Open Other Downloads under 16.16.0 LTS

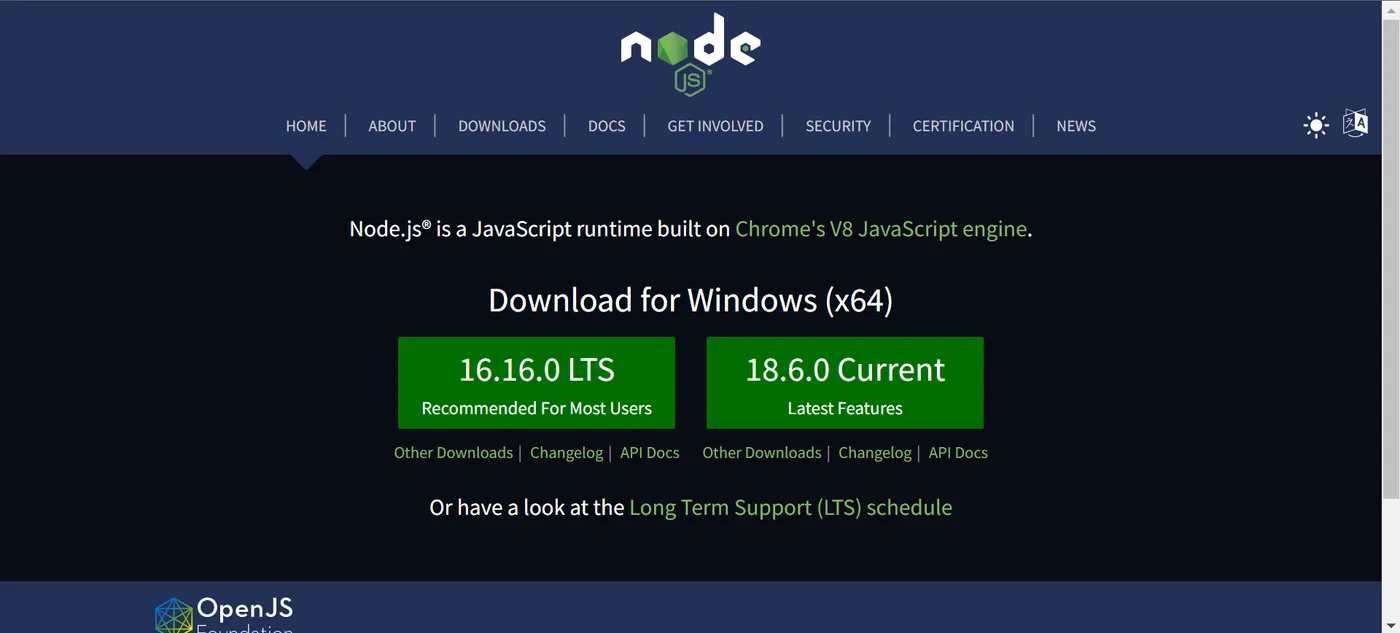pos(453,453)
